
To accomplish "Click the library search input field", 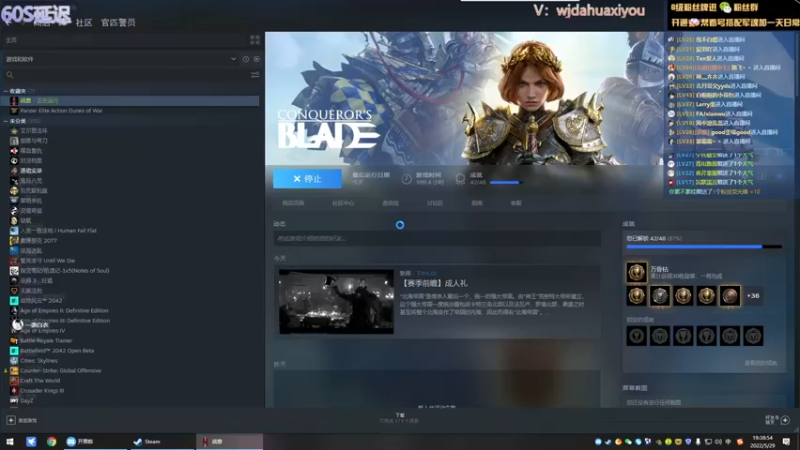I will (x=130, y=75).
